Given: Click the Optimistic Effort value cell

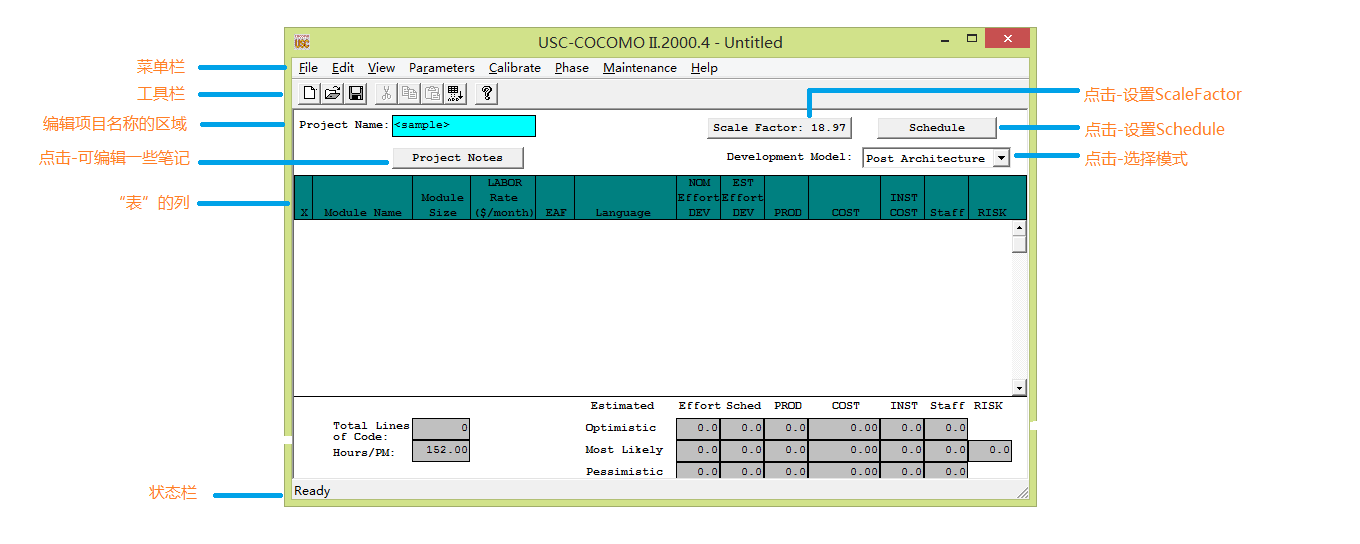Looking at the screenshot, I should click(x=699, y=428).
